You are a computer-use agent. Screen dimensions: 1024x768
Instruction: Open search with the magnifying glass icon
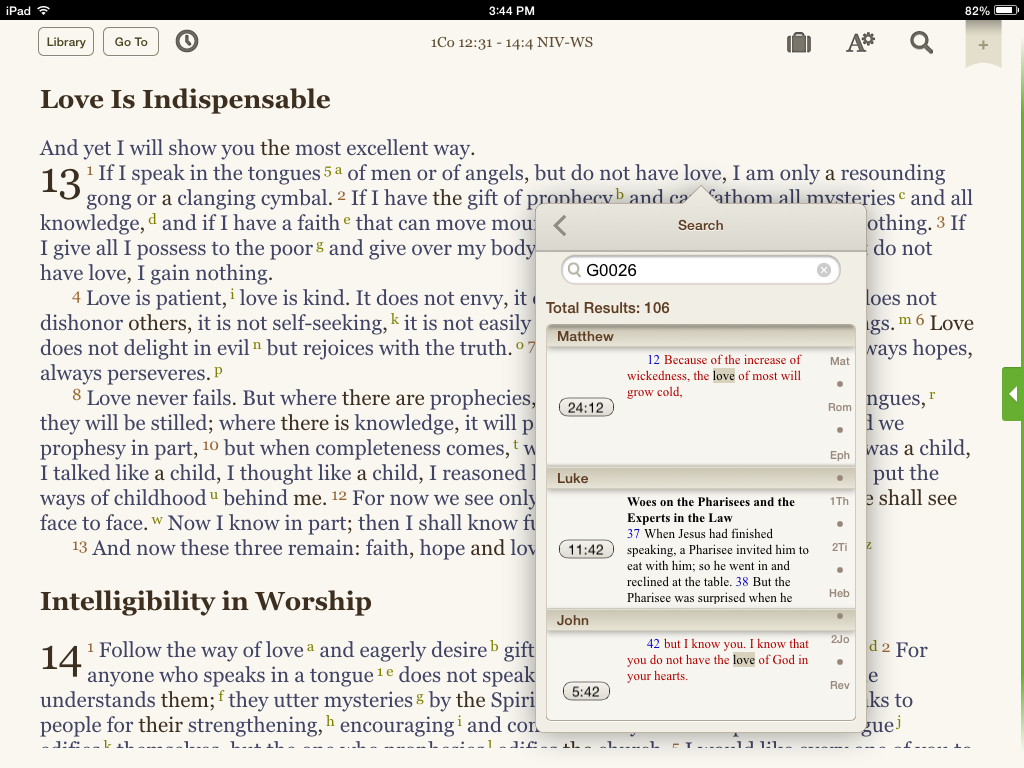pyautogui.click(x=921, y=42)
